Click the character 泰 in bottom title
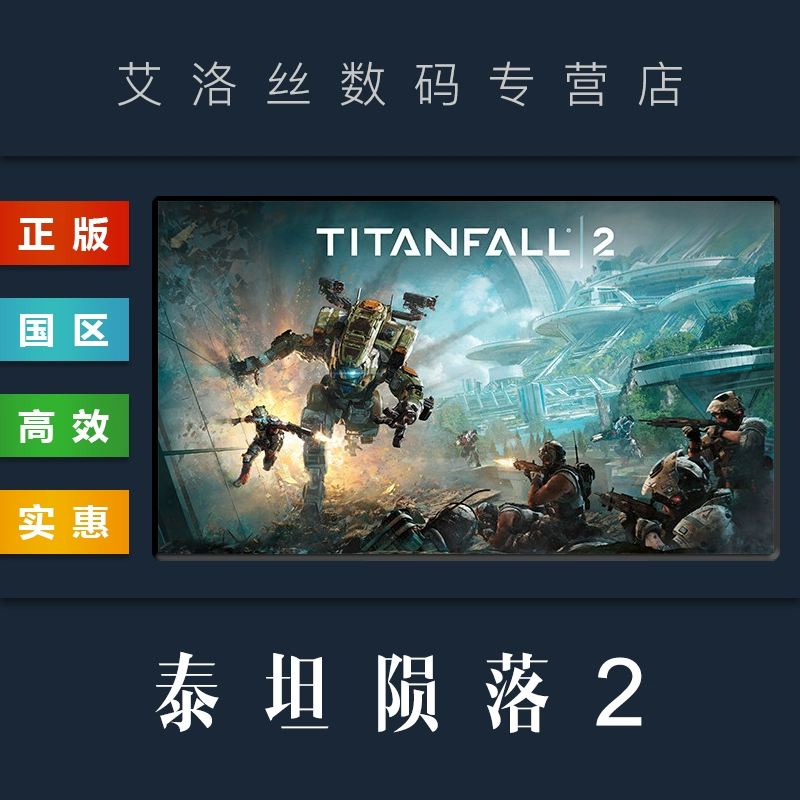Image resolution: width=800 pixels, height=800 pixels. [x=187, y=692]
